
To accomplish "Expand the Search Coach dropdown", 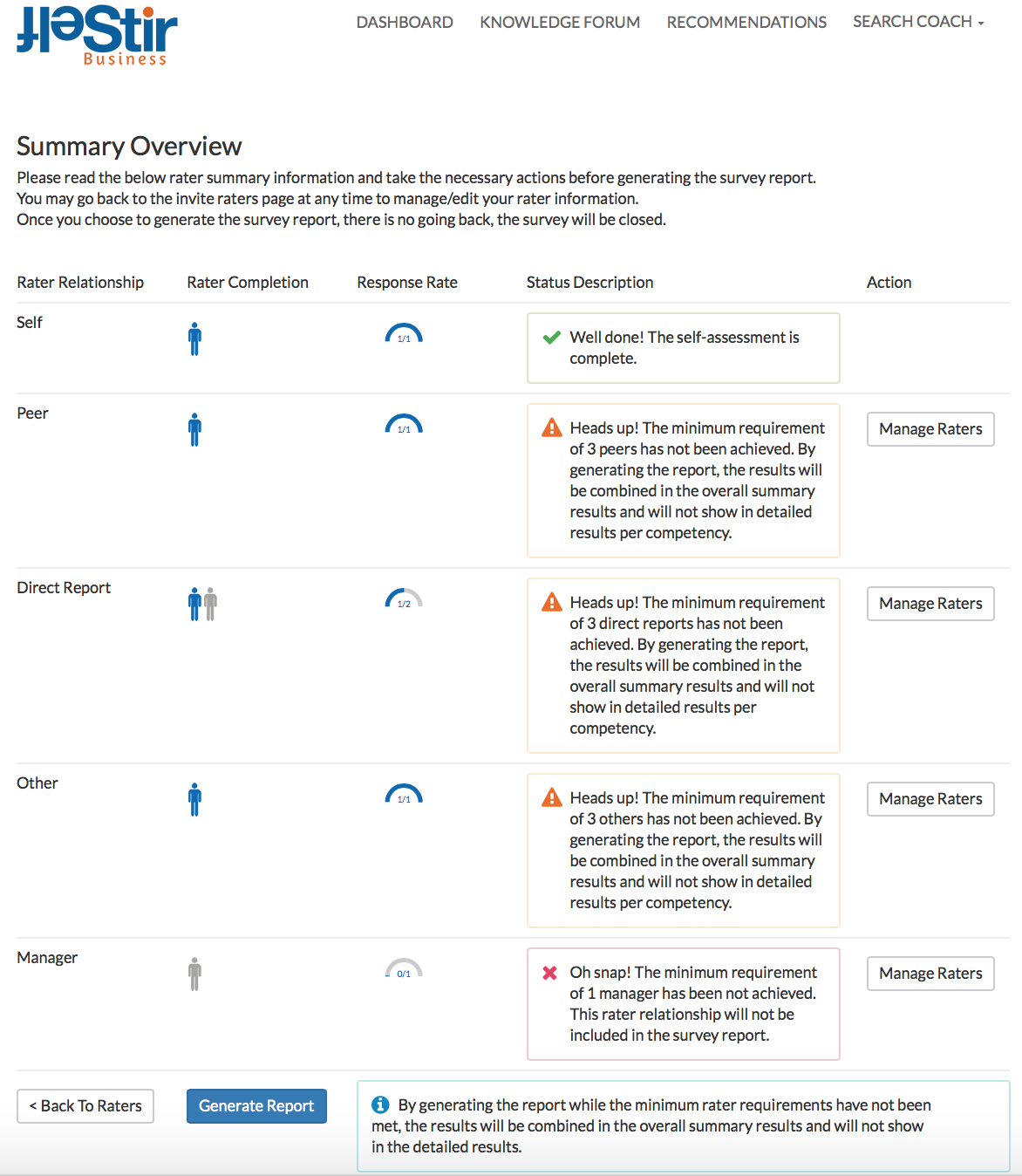I will pos(918,22).
